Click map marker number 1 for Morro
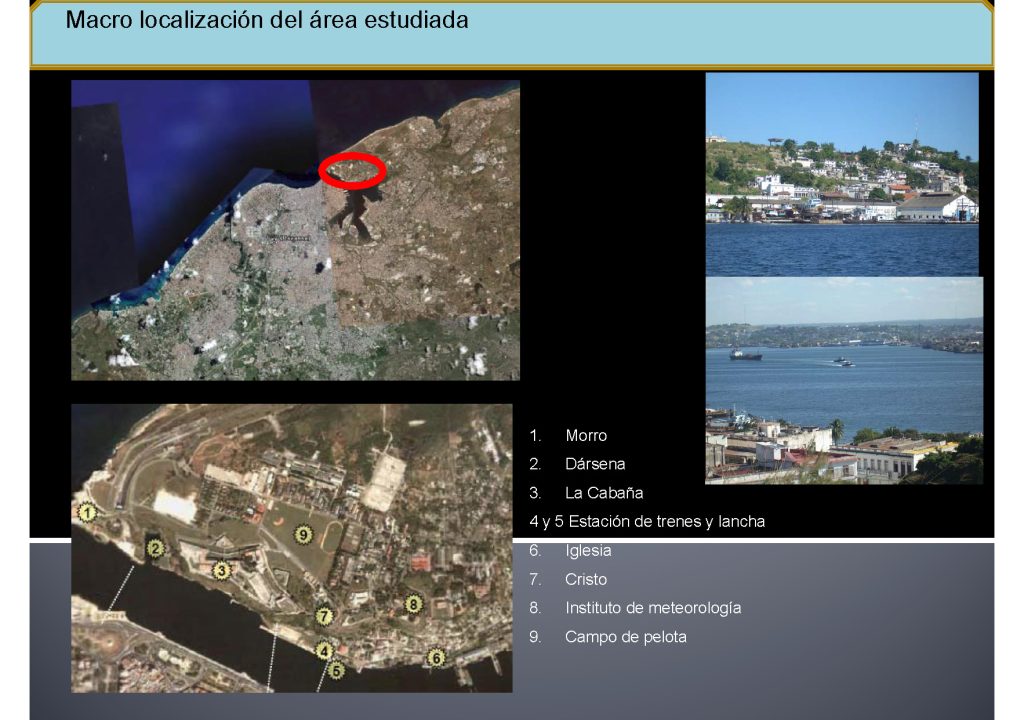Viewport: 1024px width, 720px height. point(87,513)
